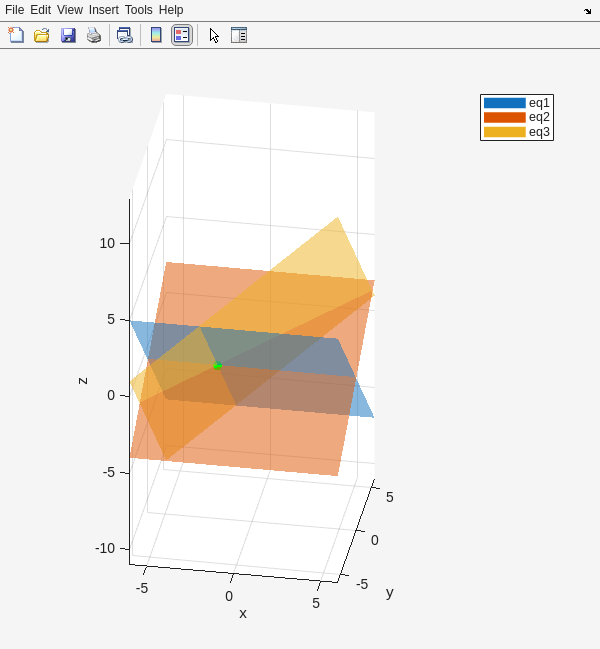
Task: Insert a colorbar from the toolbar
Action: (156, 35)
